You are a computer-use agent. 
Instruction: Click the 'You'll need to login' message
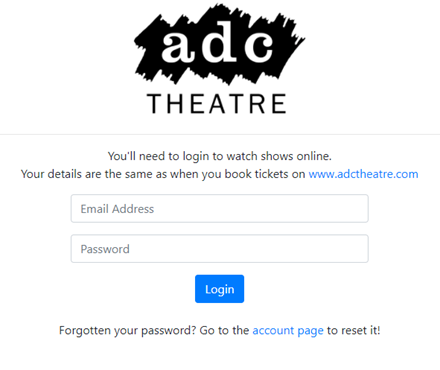[x=220, y=156]
